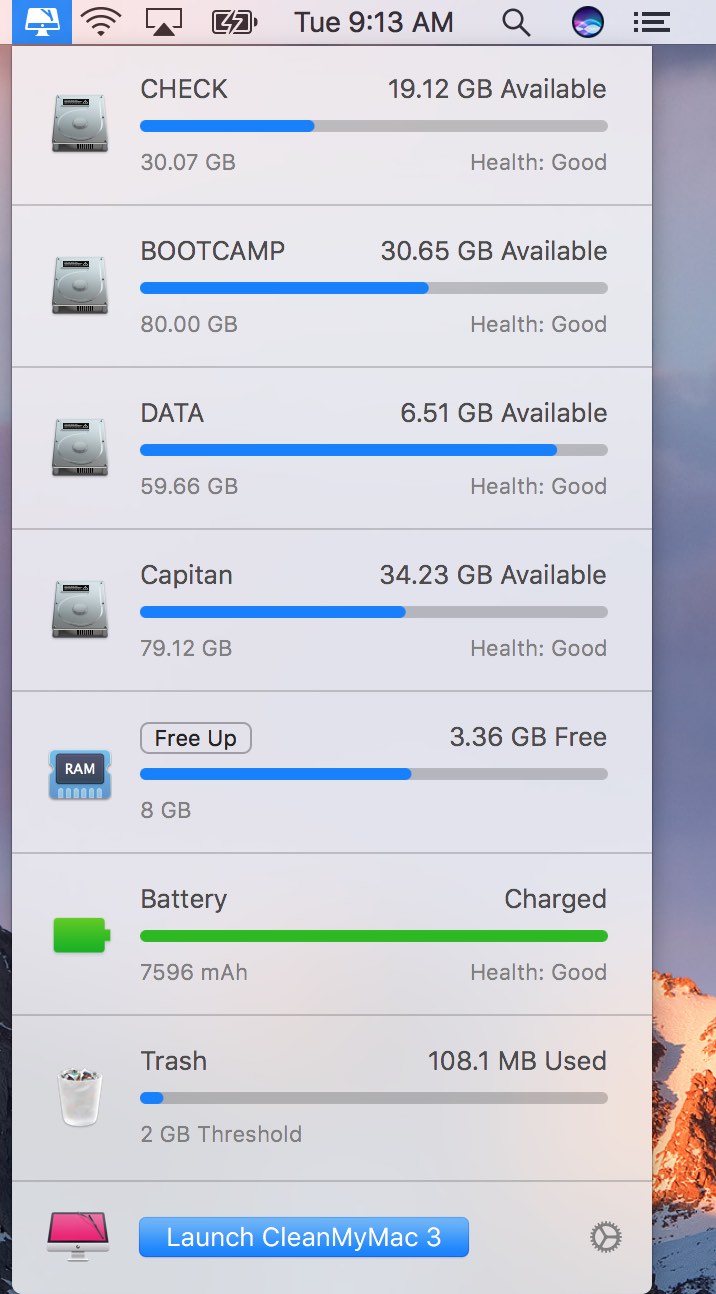Select the DATA drive icon
The image size is (716, 1294).
click(x=80, y=448)
